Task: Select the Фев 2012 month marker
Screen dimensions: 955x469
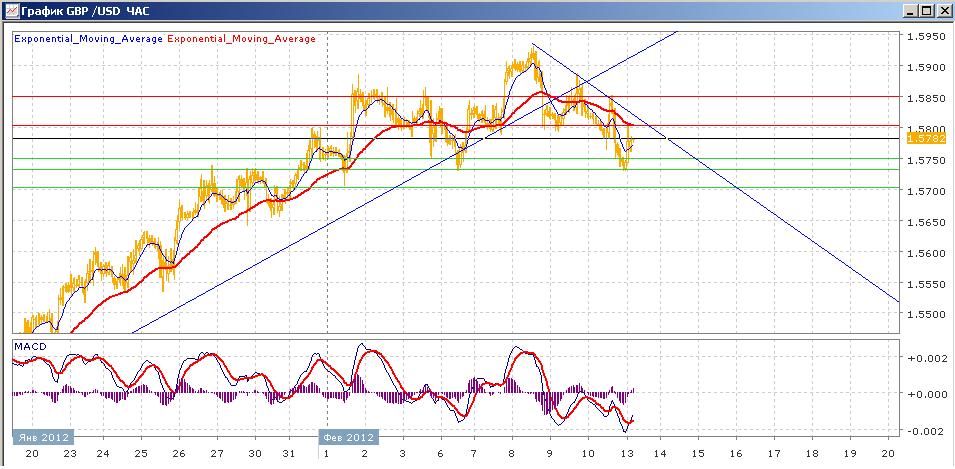Action: pyautogui.click(x=348, y=437)
